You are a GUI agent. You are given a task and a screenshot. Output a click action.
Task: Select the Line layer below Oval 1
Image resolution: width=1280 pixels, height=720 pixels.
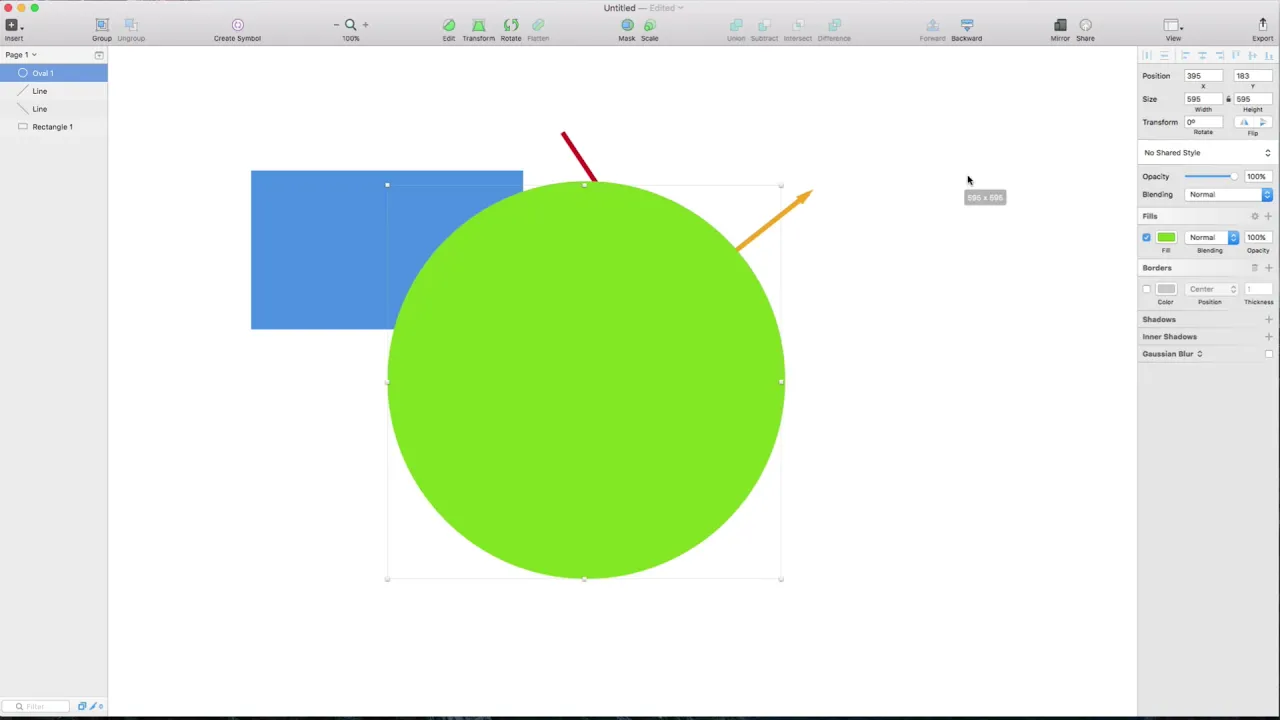pos(54,91)
